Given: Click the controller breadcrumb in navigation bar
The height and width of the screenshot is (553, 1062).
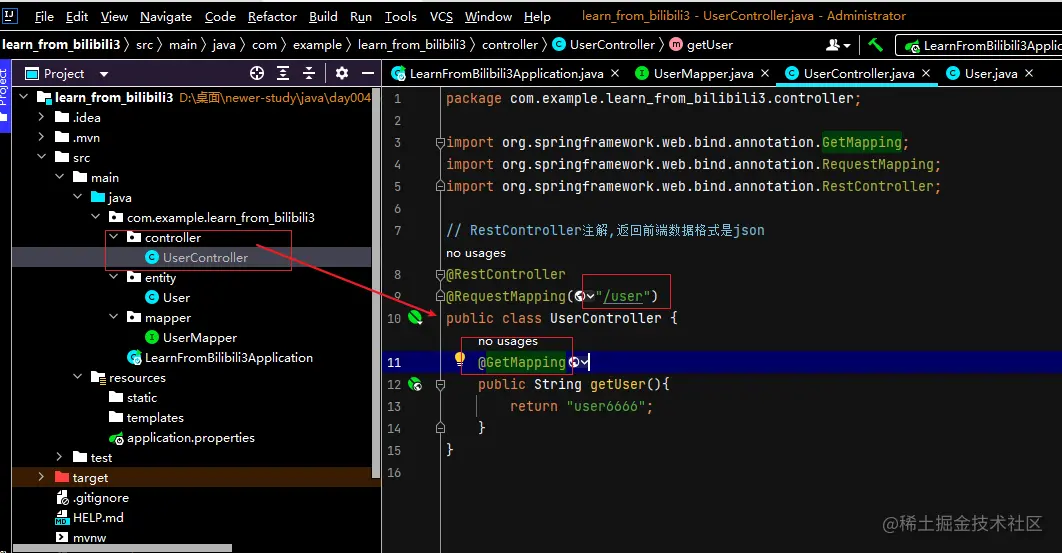Looking at the screenshot, I should pyautogui.click(x=509, y=45).
